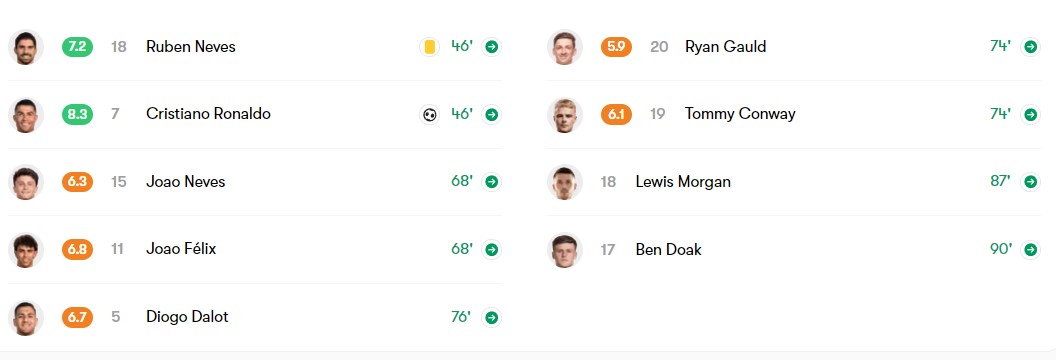Click Diogo Dalot's 6.7 rating badge
Viewport: 1056px width, 360px height.
coord(77,317)
